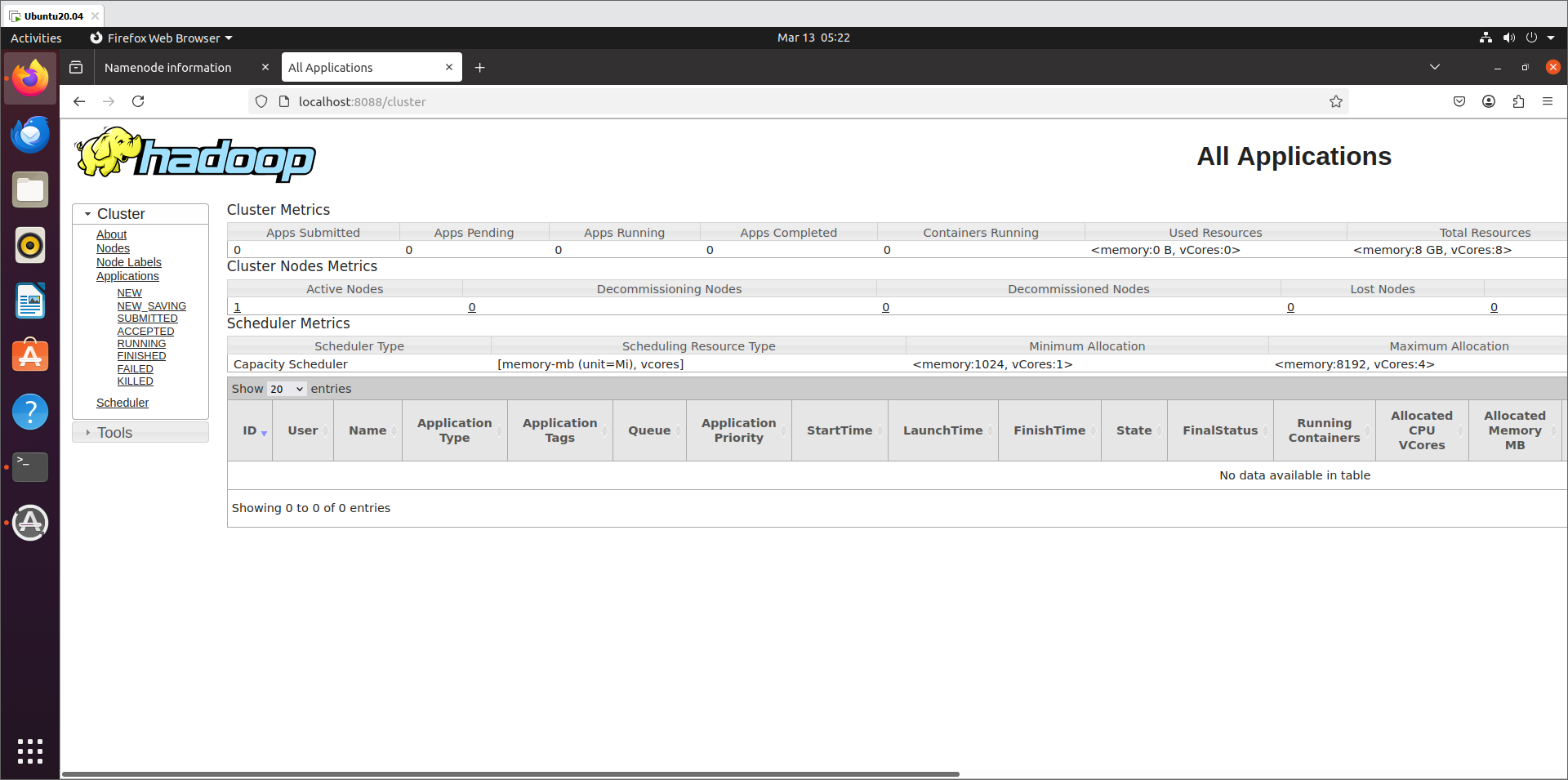Expand the Tools section in the sidebar

click(90, 432)
